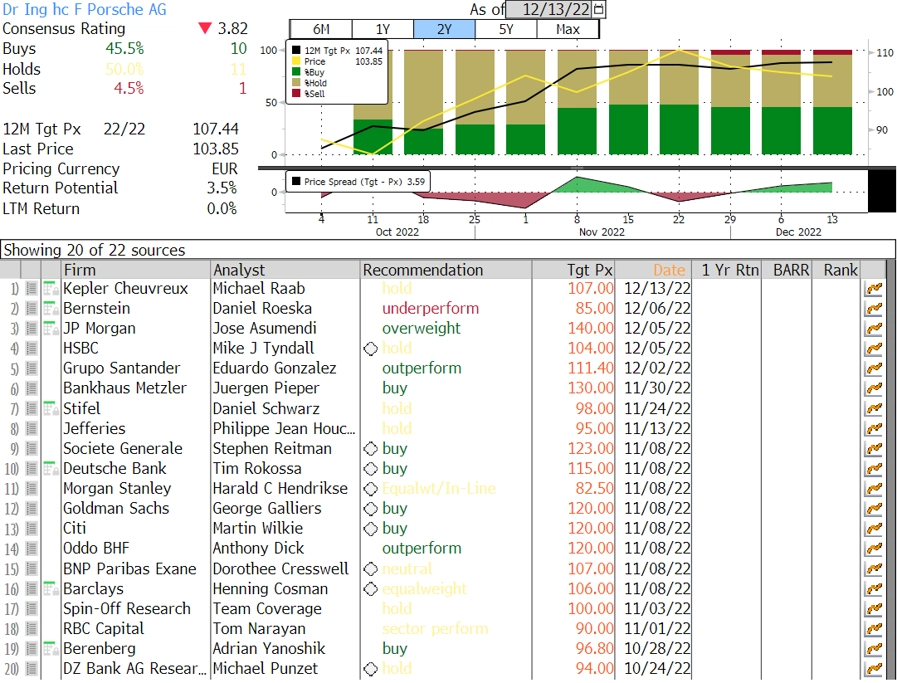
Task: Click the diamond icon beside the Equalwt/In-Line recommendation
Action: point(371,489)
